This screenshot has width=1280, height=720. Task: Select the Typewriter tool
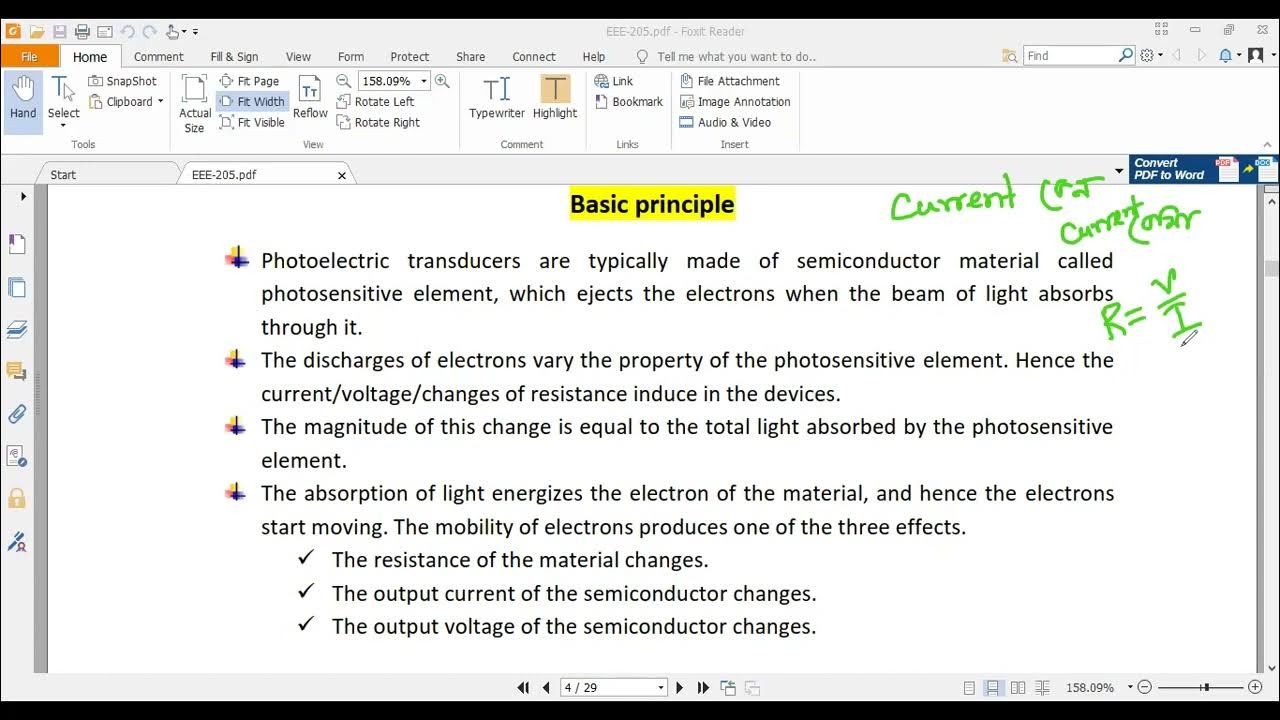coord(497,97)
